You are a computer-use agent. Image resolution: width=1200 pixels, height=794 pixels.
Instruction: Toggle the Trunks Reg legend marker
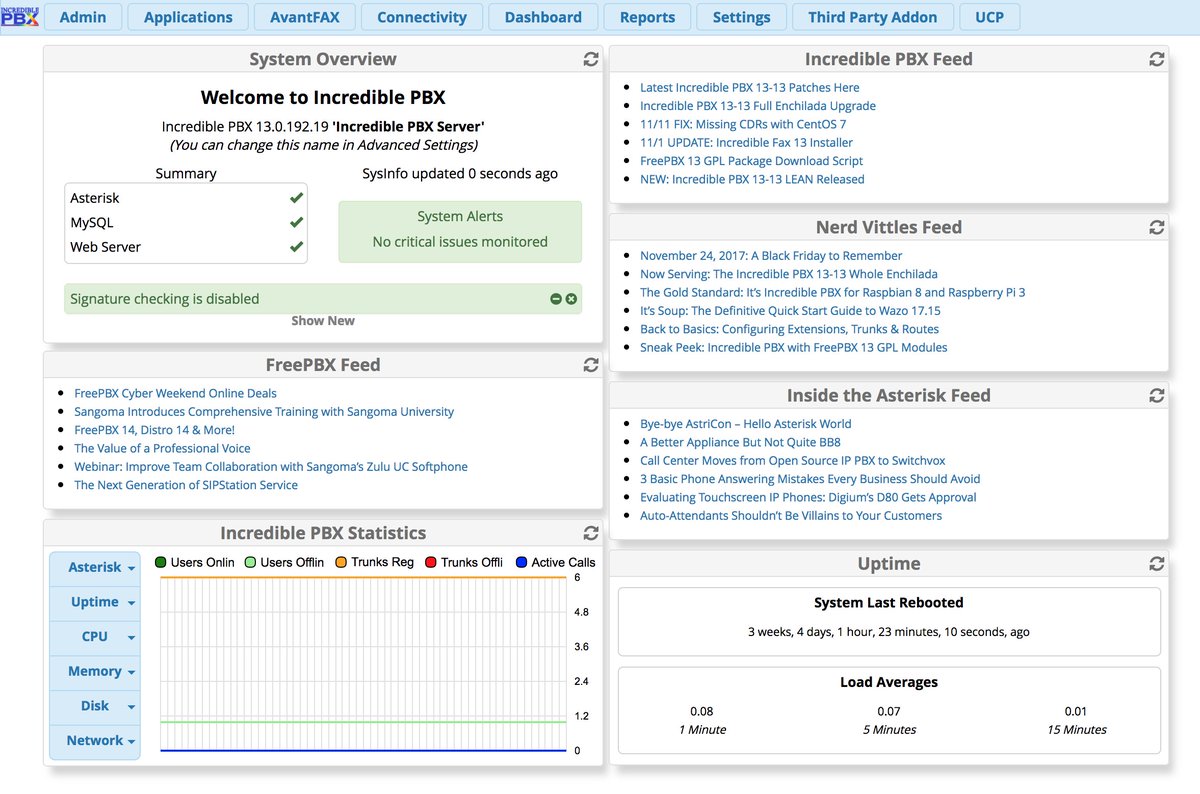pyautogui.click(x=341, y=562)
